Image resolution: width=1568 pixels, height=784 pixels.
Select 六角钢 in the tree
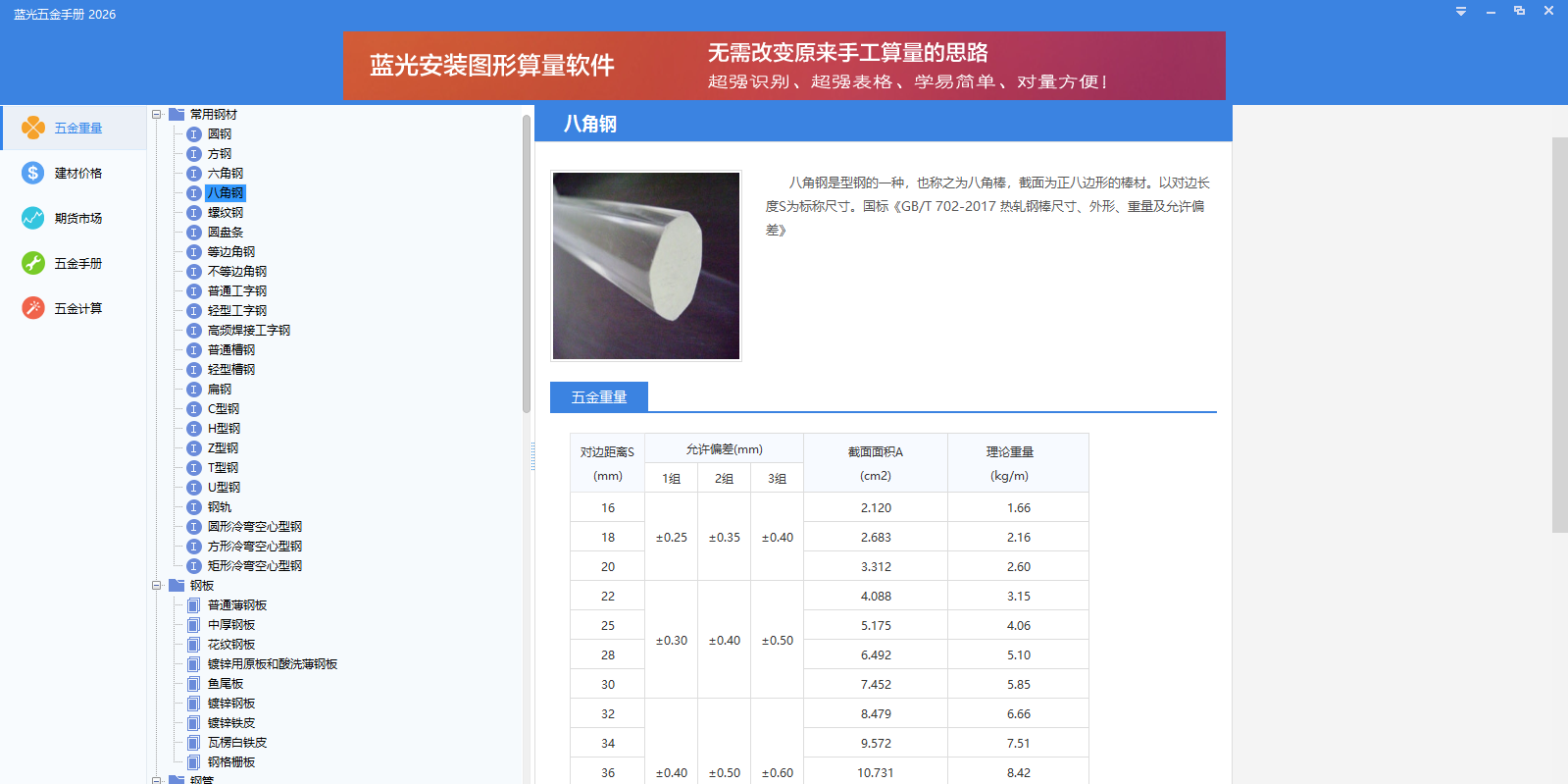[226, 174]
